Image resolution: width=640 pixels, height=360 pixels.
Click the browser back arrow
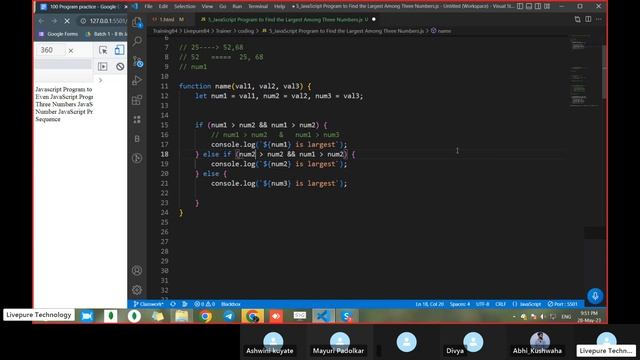pyautogui.click(x=41, y=21)
